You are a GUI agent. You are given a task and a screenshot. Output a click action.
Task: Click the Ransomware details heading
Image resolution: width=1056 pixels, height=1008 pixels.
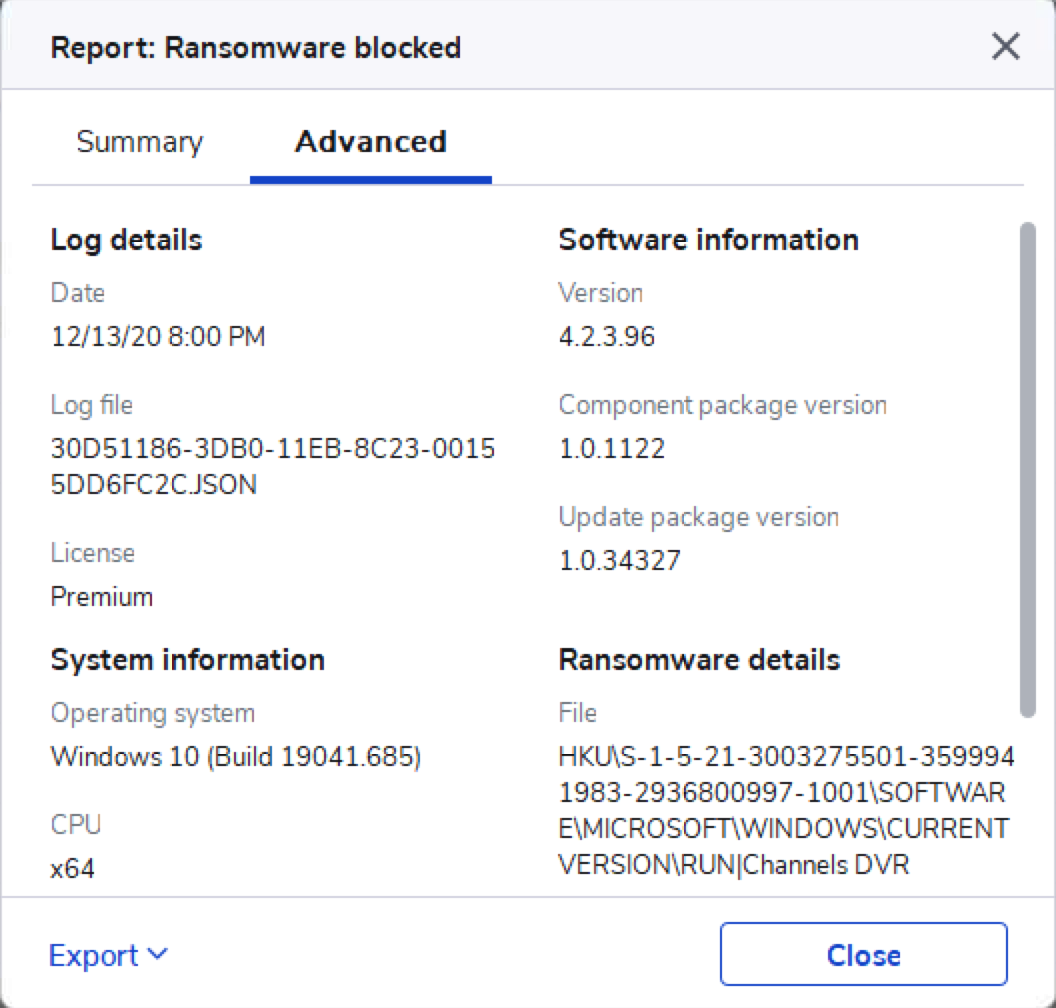click(x=699, y=660)
